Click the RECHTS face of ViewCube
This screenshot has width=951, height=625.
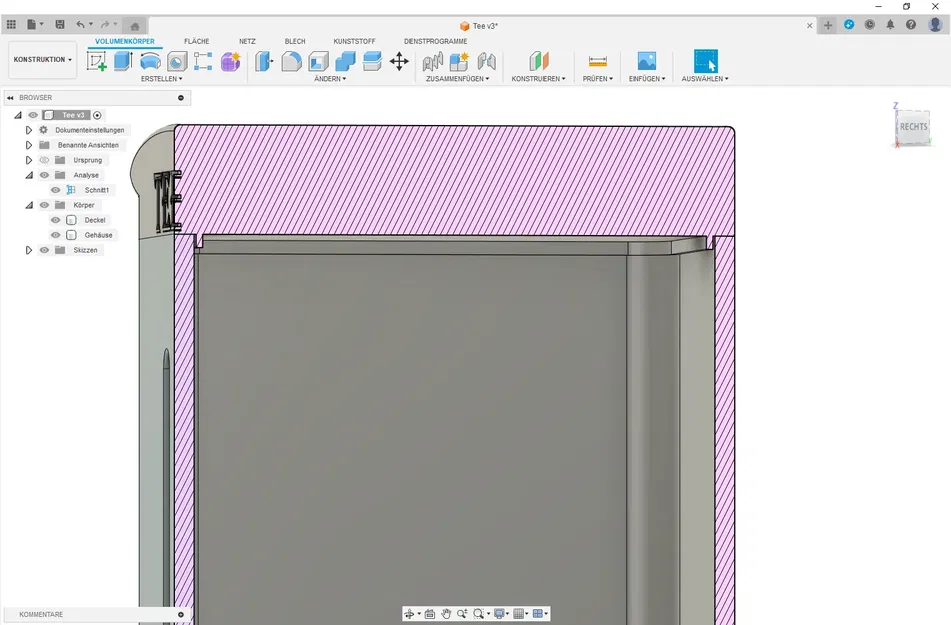coord(913,127)
